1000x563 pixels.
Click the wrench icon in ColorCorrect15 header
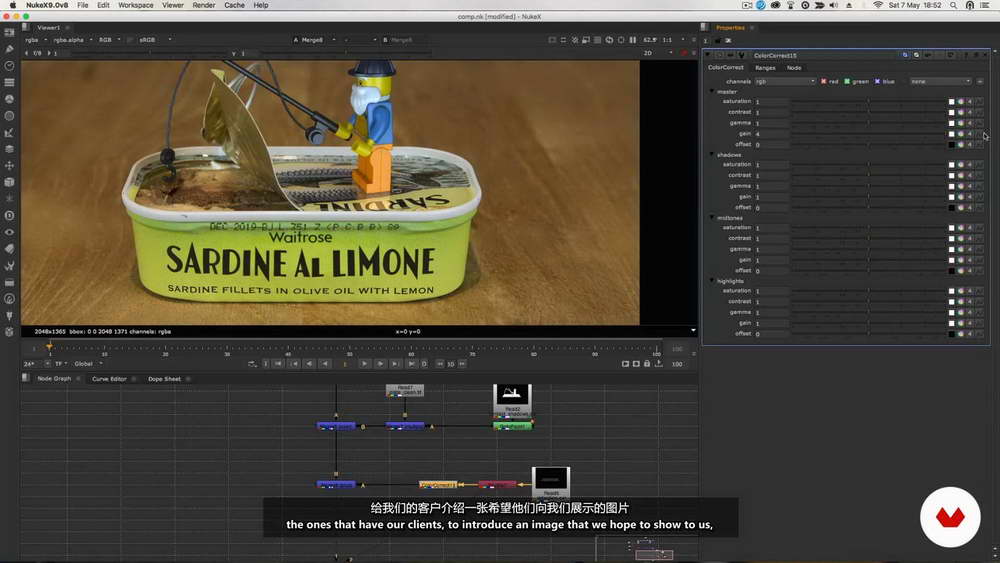tap(742, 55)
